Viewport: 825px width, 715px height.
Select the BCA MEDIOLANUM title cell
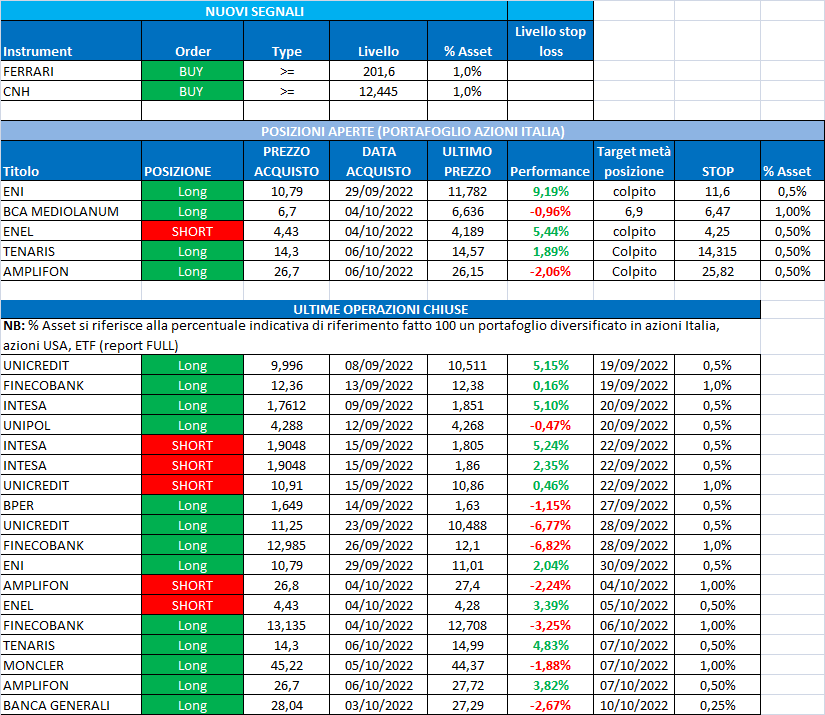(71, 211)
